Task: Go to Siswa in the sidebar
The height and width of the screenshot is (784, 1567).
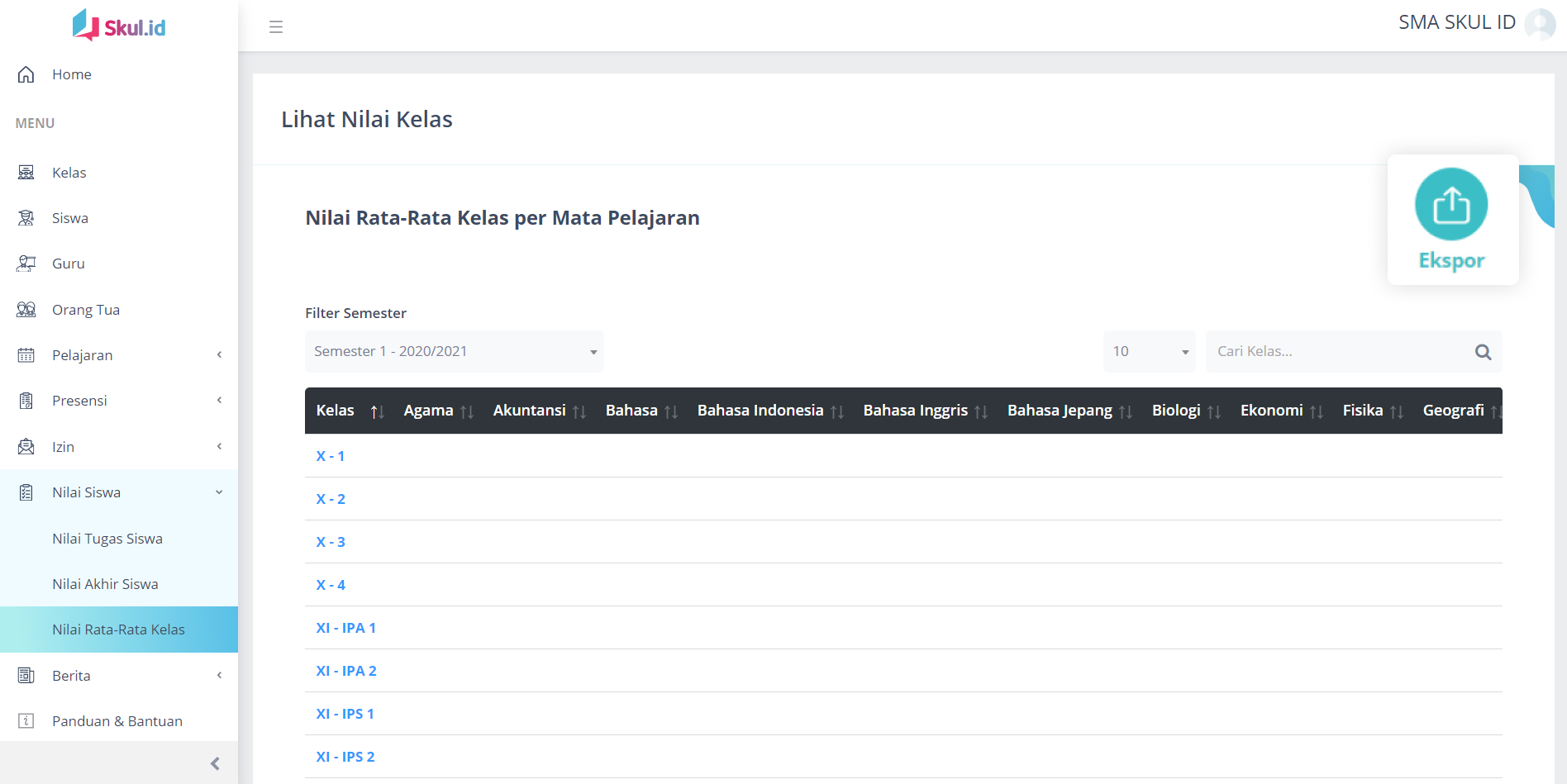Action: coord(69,218)
